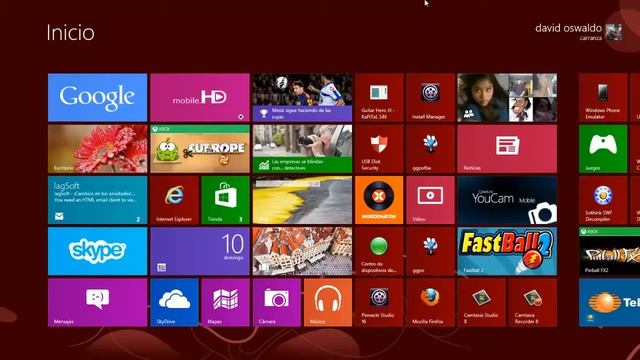Image resolution: width=640 pixels, height=360 pixels.
Task: Open the Google tile
Action: click(98, 98)
